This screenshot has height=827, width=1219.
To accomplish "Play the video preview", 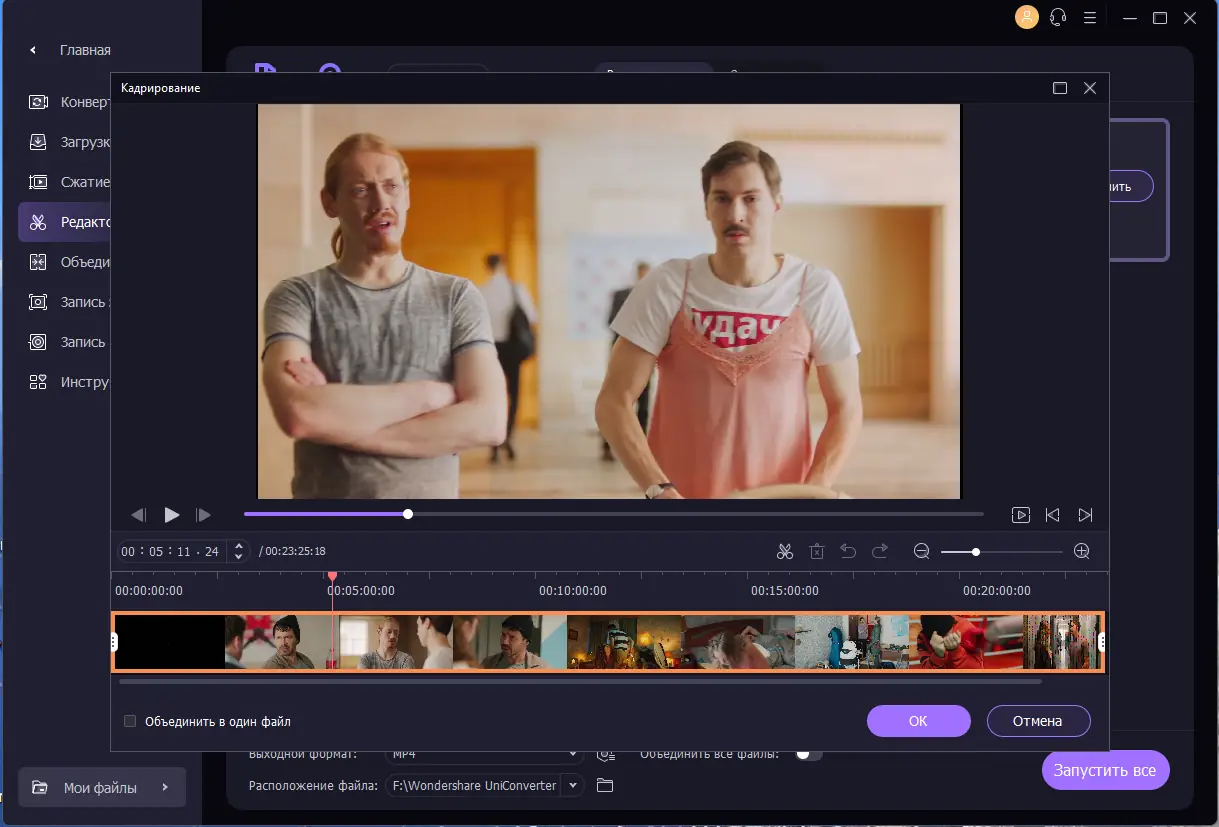I will tap(172, 515).
